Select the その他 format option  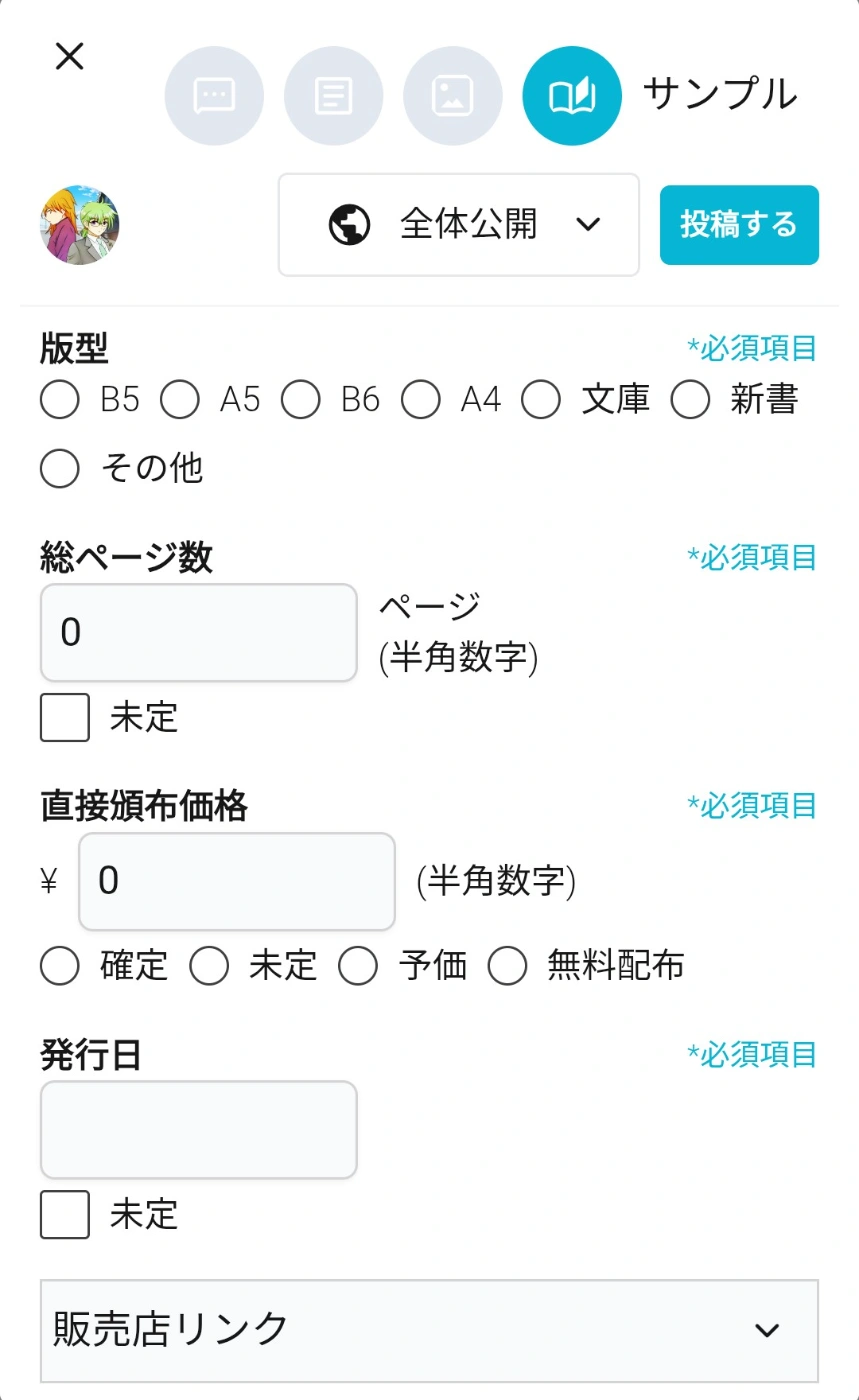coord(60,468)
